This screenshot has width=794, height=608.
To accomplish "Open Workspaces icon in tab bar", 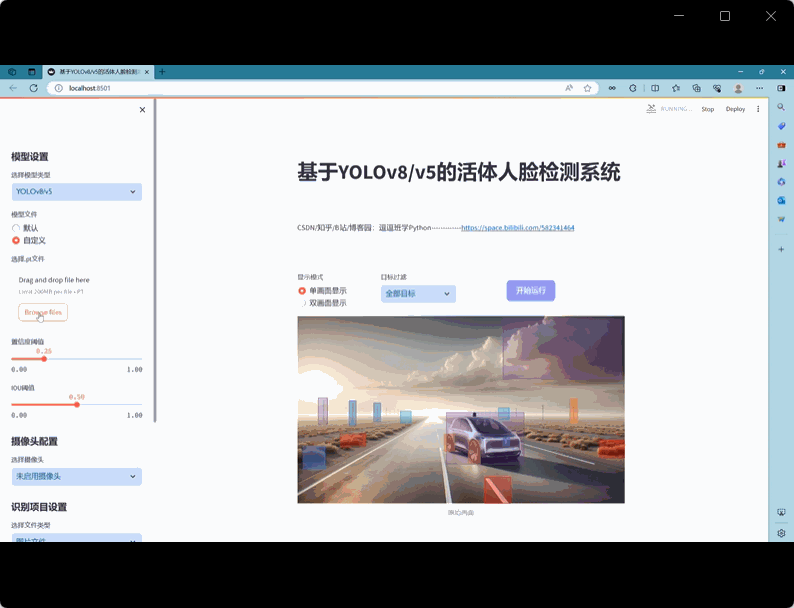I will (x=12, y=72).
